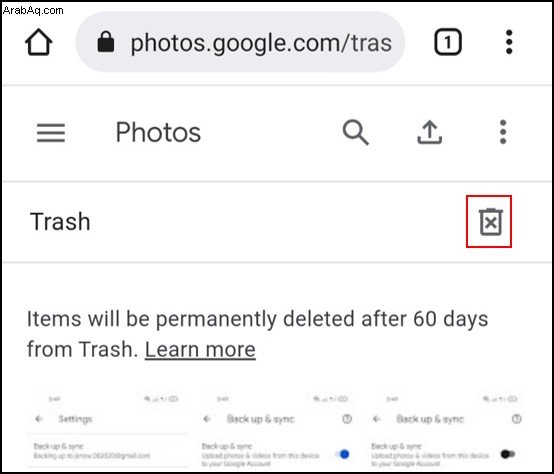Click the upload photos icon
This screenshot has height=474, width=554.
click(x=429, y=132)
